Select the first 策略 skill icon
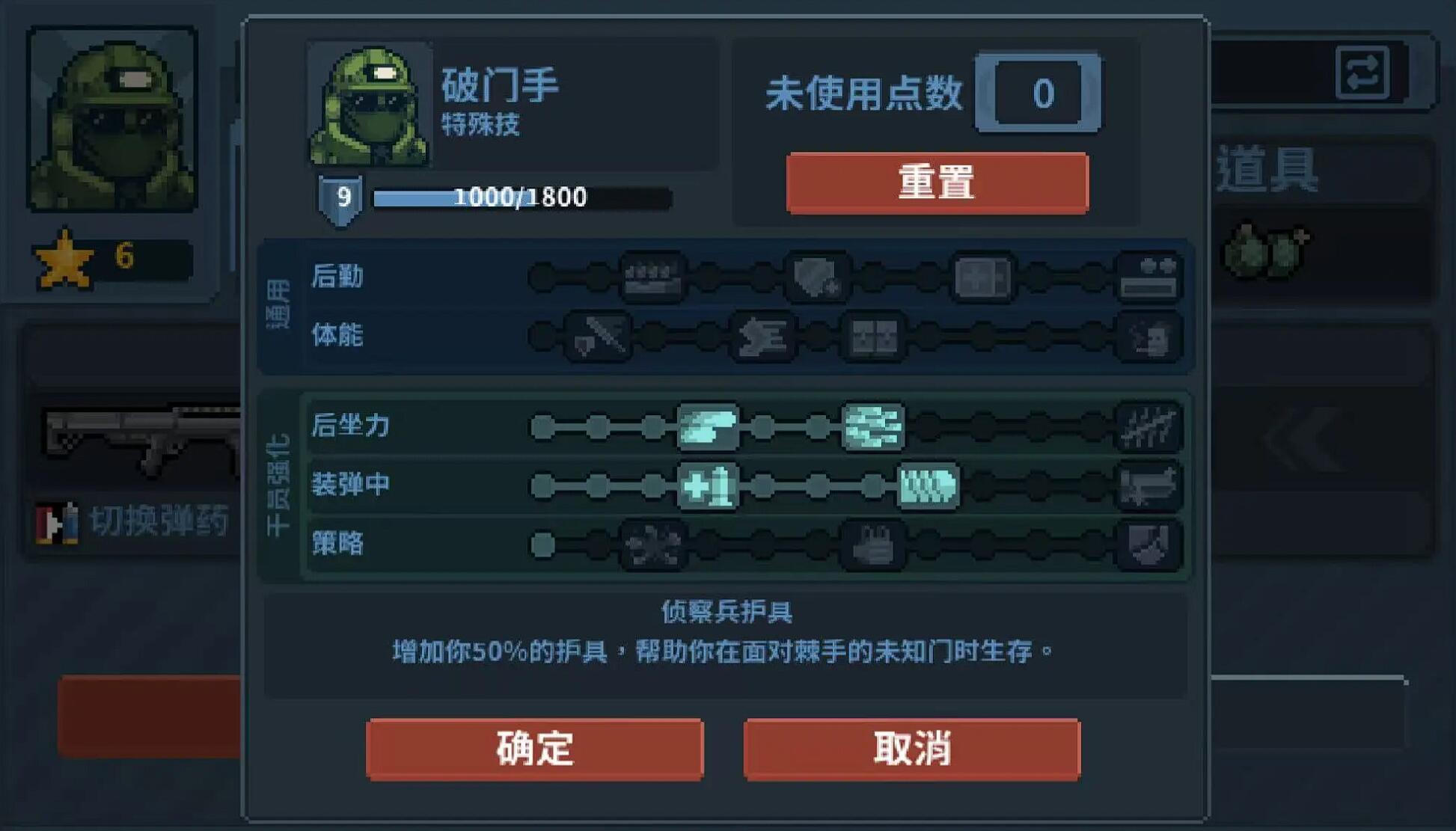The width and height of the screenshot is (1456, 831). point(653,545)
